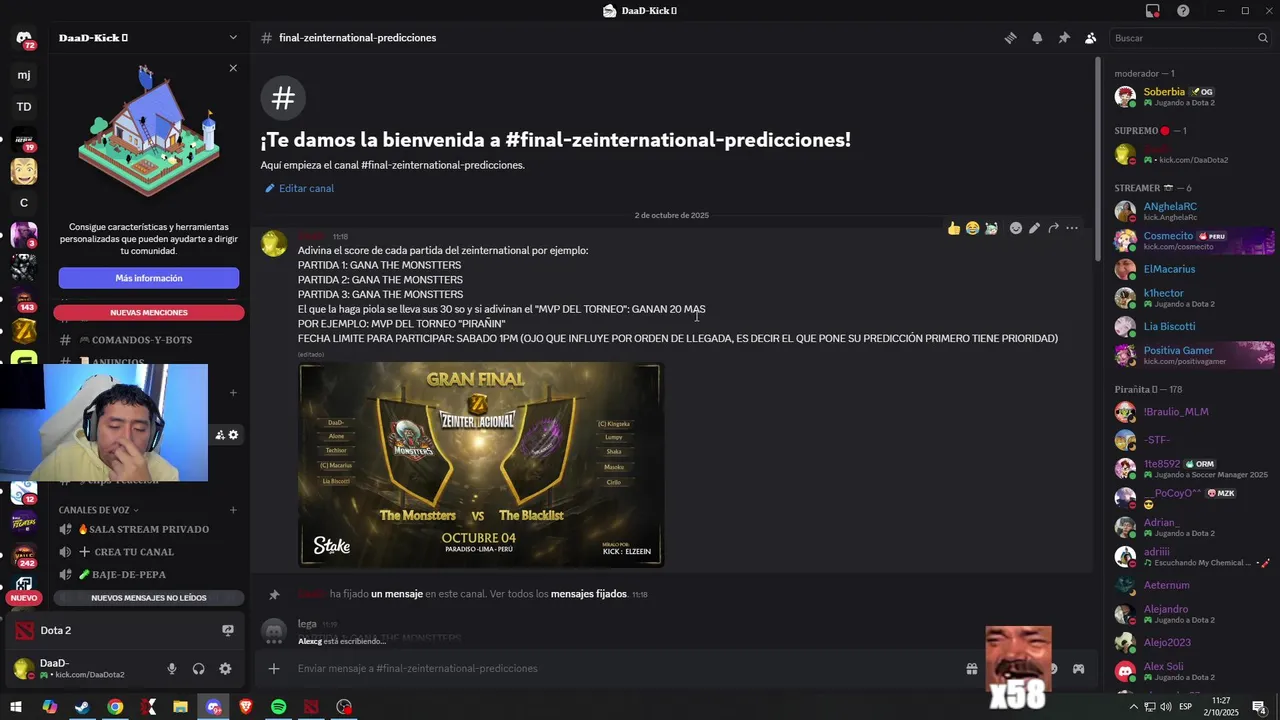Expand the DaaD-Kick server dropdown
Screen dimensions: 1280x720
click(x=233, y=38)
